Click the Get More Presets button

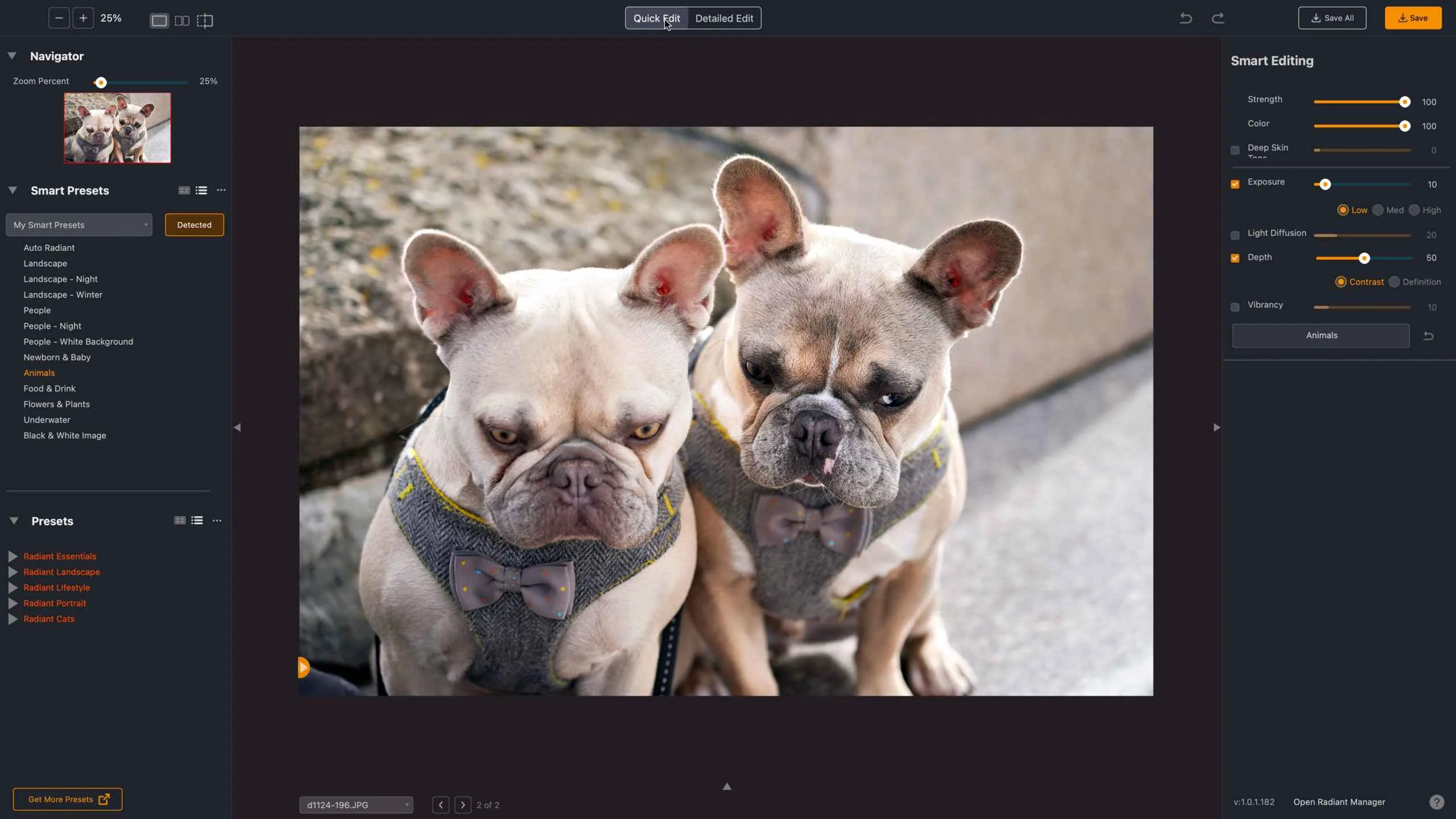68,799
